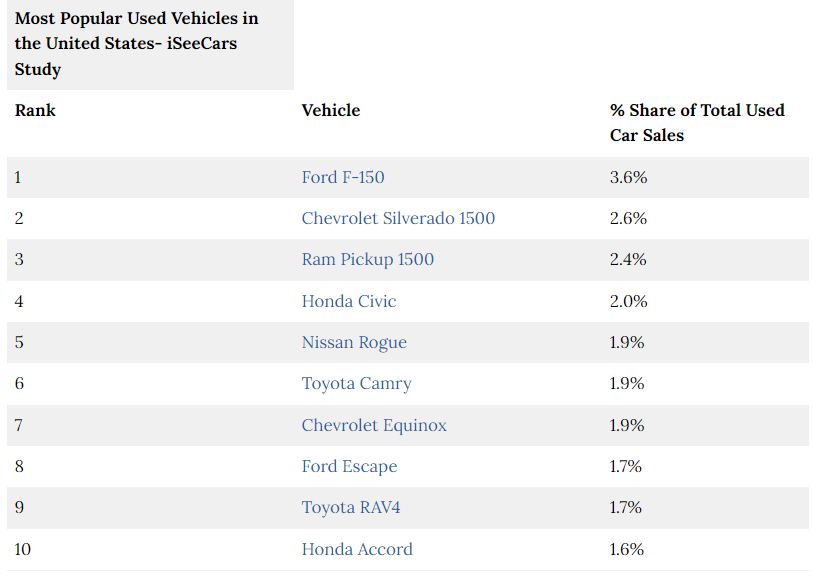
Task: Click the Chevrolet Equinox link
Action: (x=374, y=425)
